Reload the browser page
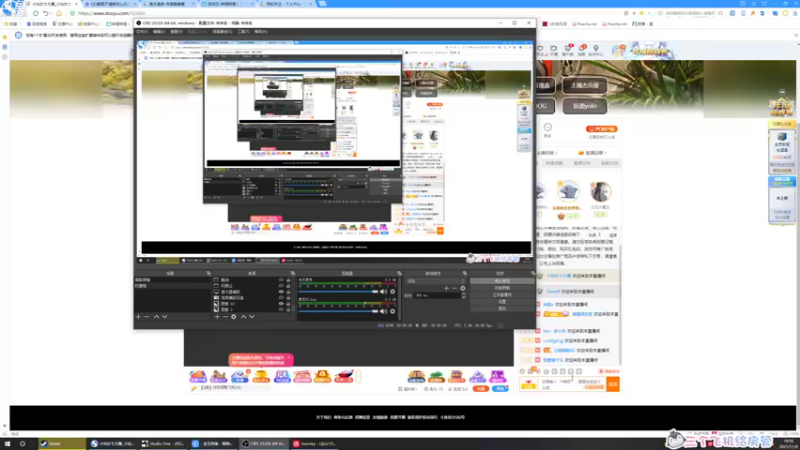This screenshot has width=800, height=450. 36,13
